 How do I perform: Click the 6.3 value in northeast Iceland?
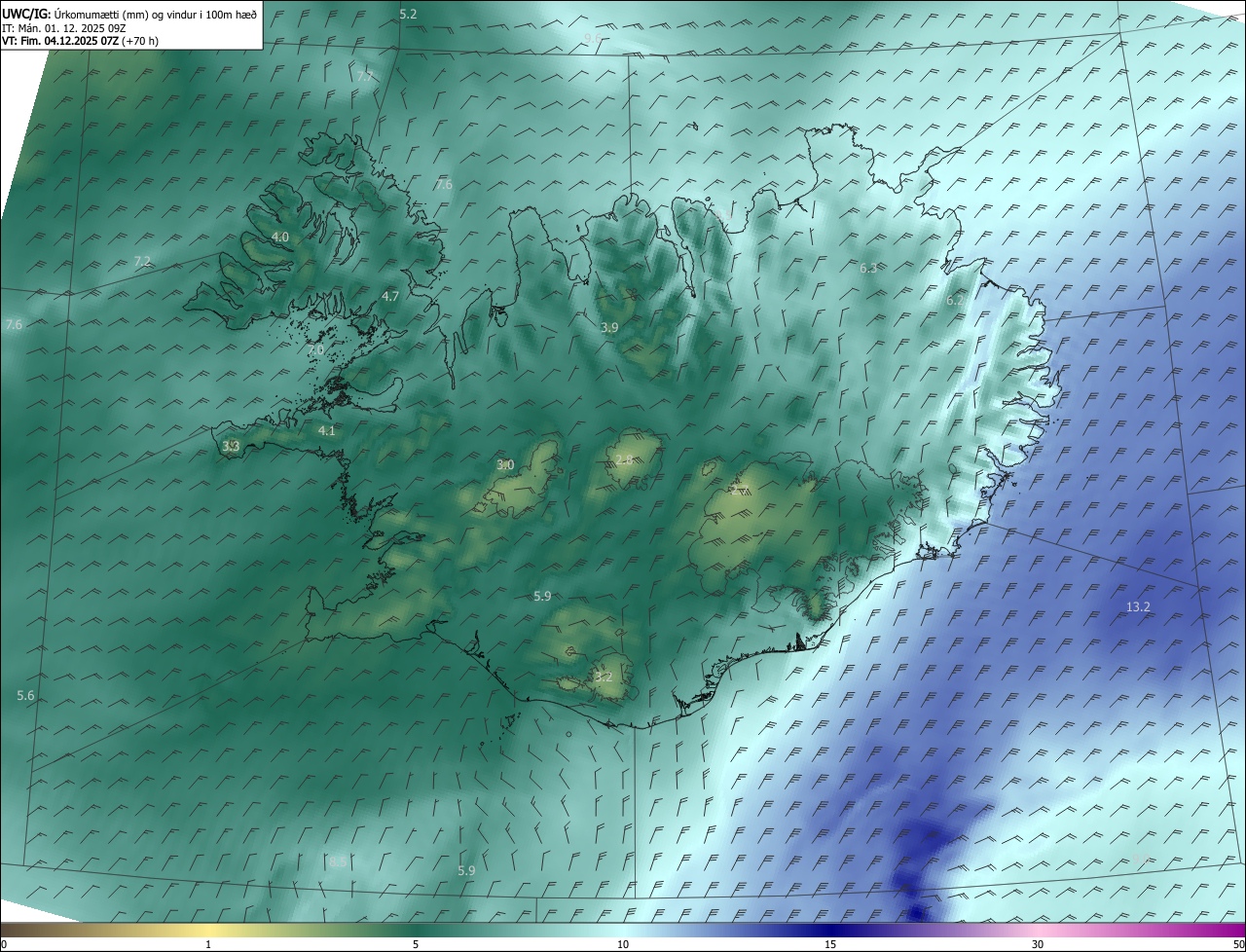click(868, 268)
